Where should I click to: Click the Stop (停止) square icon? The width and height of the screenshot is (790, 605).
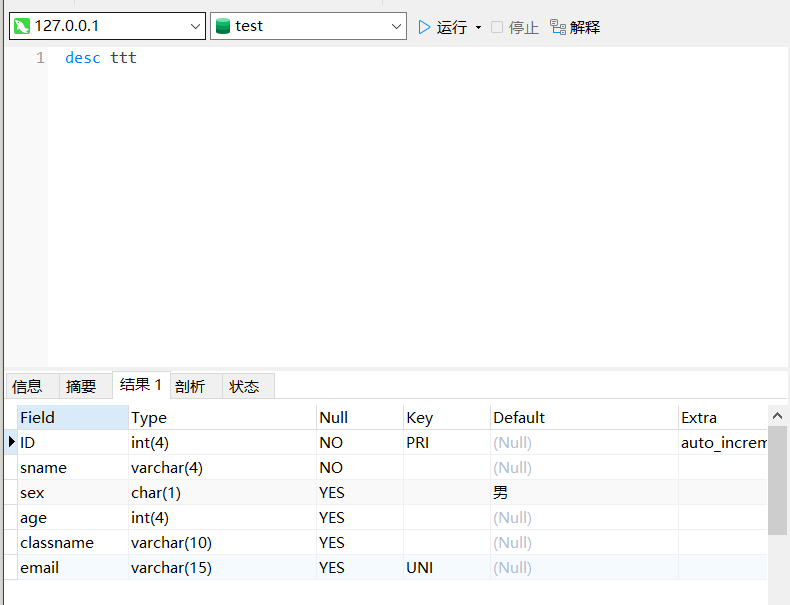497,27
